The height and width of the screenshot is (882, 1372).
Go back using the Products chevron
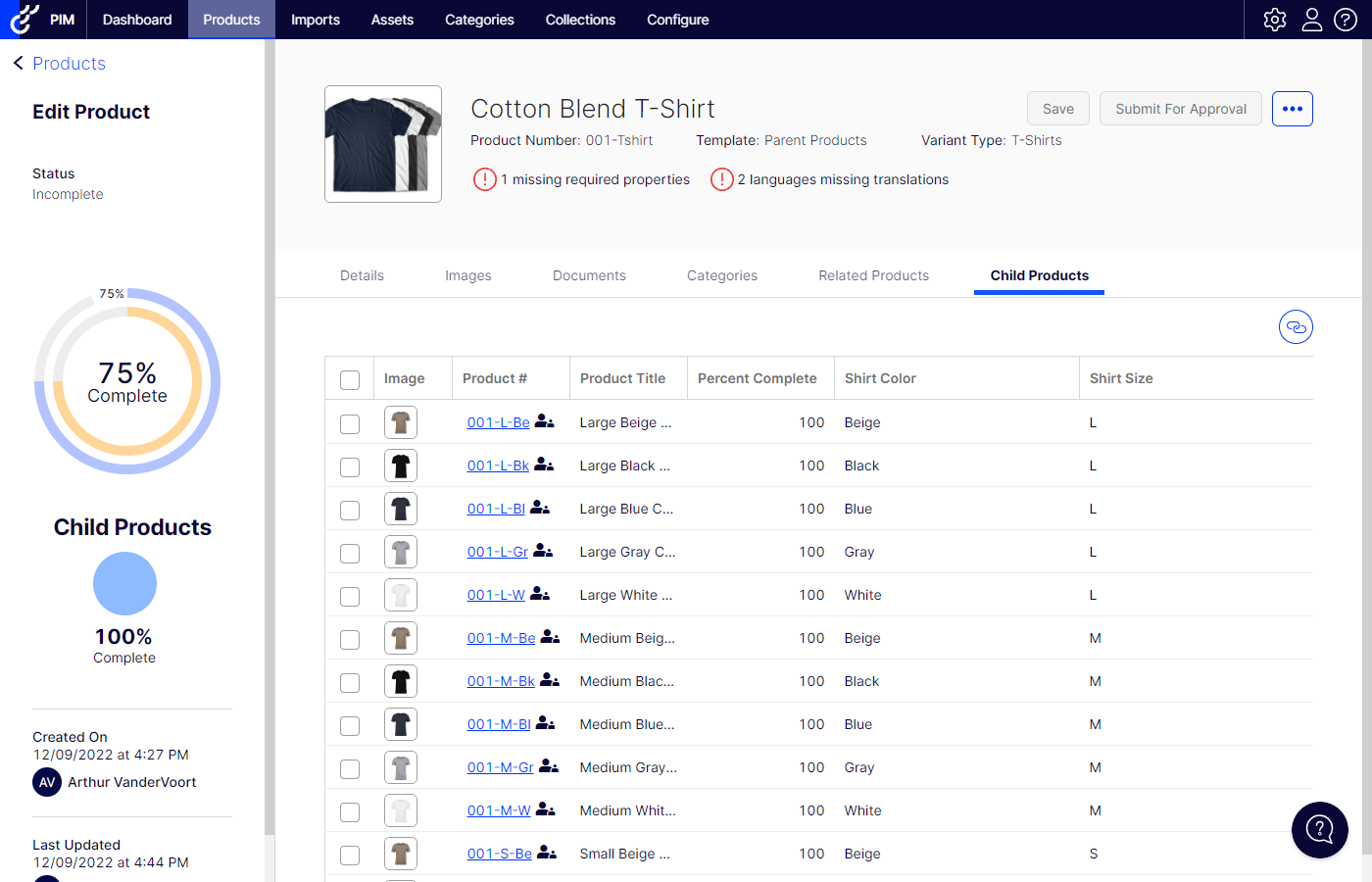point(19,64)
